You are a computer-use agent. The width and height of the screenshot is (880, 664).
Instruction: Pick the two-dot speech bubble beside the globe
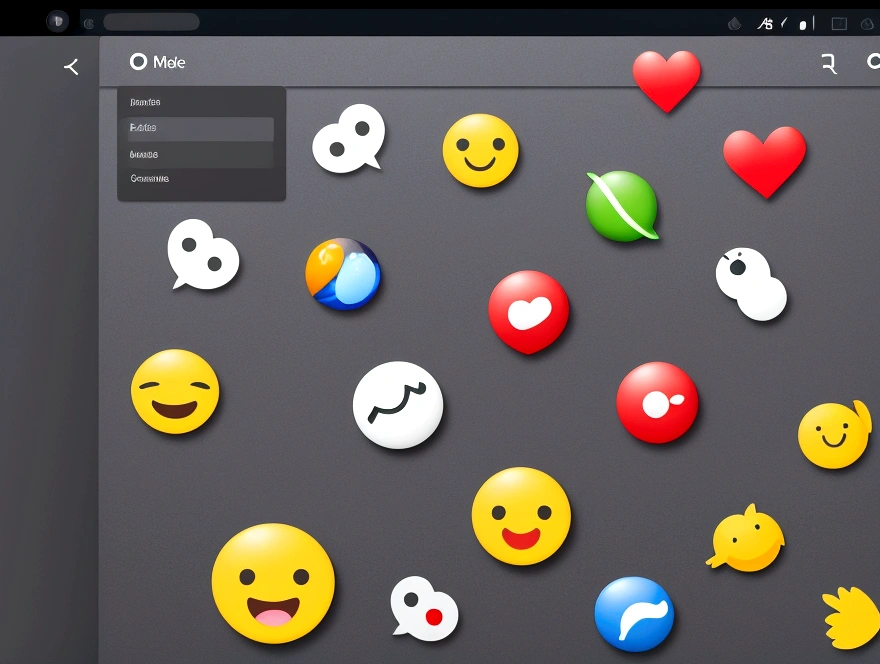(203, 254)
